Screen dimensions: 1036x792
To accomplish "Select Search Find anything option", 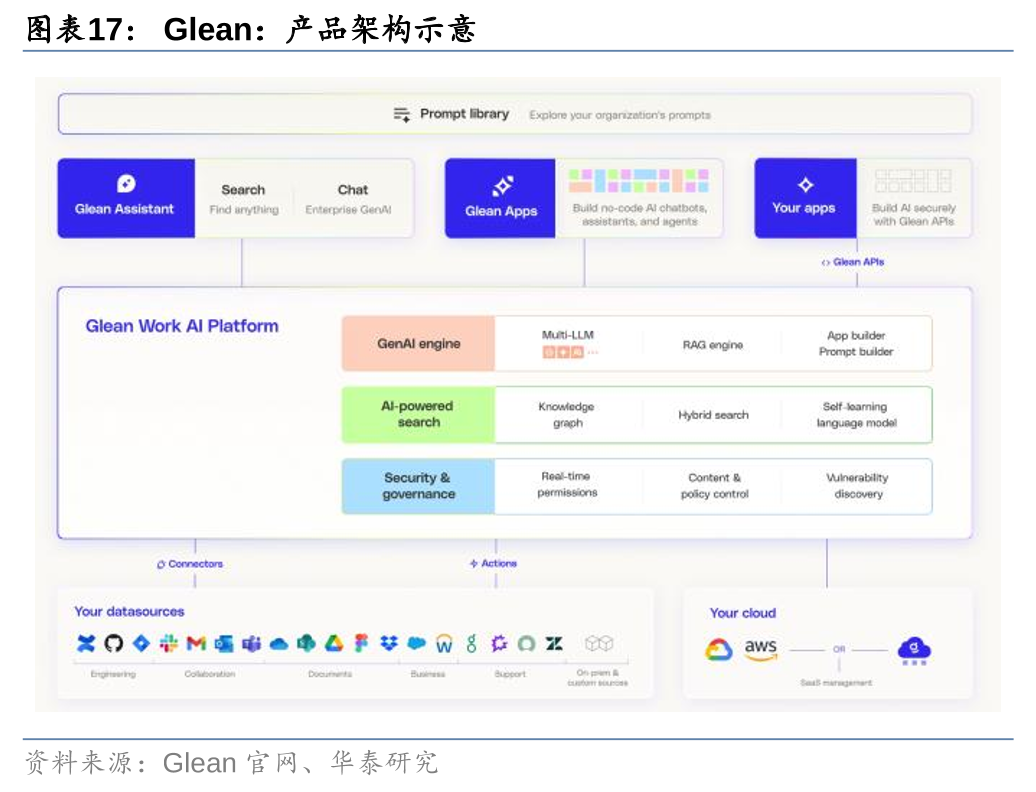I will coord(243,198).
